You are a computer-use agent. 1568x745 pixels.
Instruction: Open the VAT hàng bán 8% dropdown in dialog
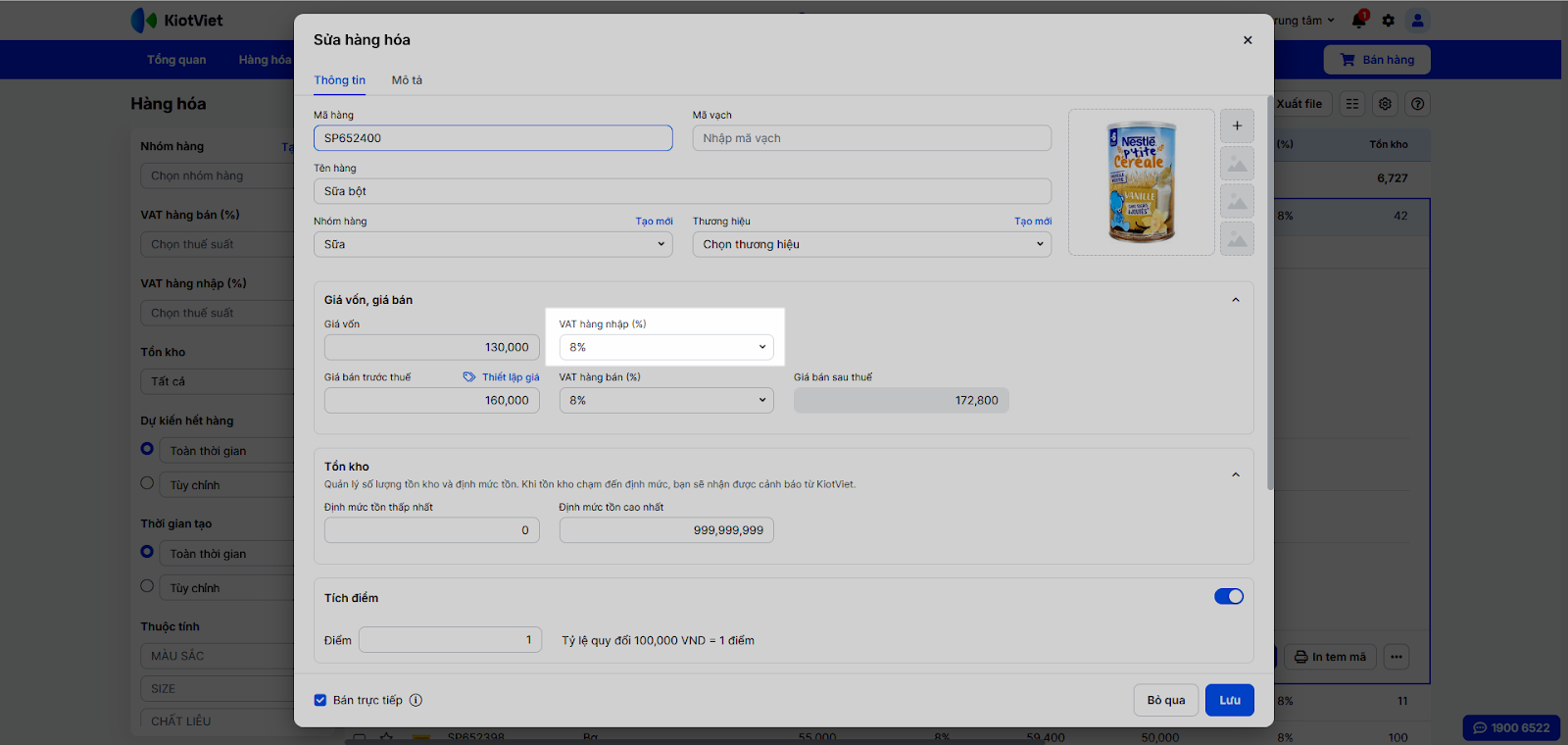pos(666,400)
